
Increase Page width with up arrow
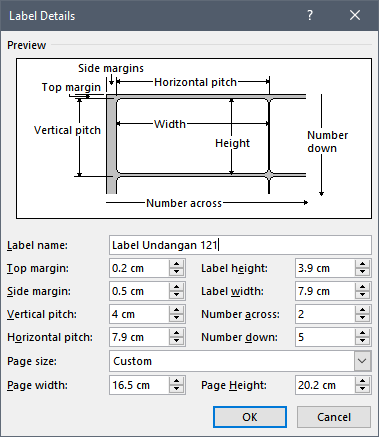point(177,381)
